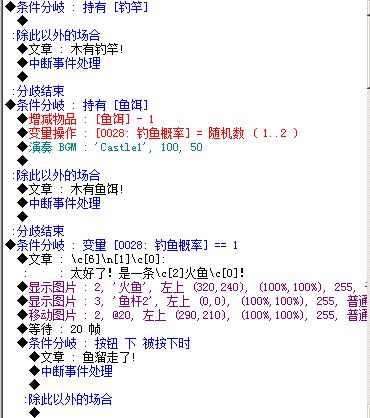Click 分歧结束 just above 条件分歧 变量 钓鱼概率
Image resolution: width=370 pixels, height=418 pixels.
(38, 231)
